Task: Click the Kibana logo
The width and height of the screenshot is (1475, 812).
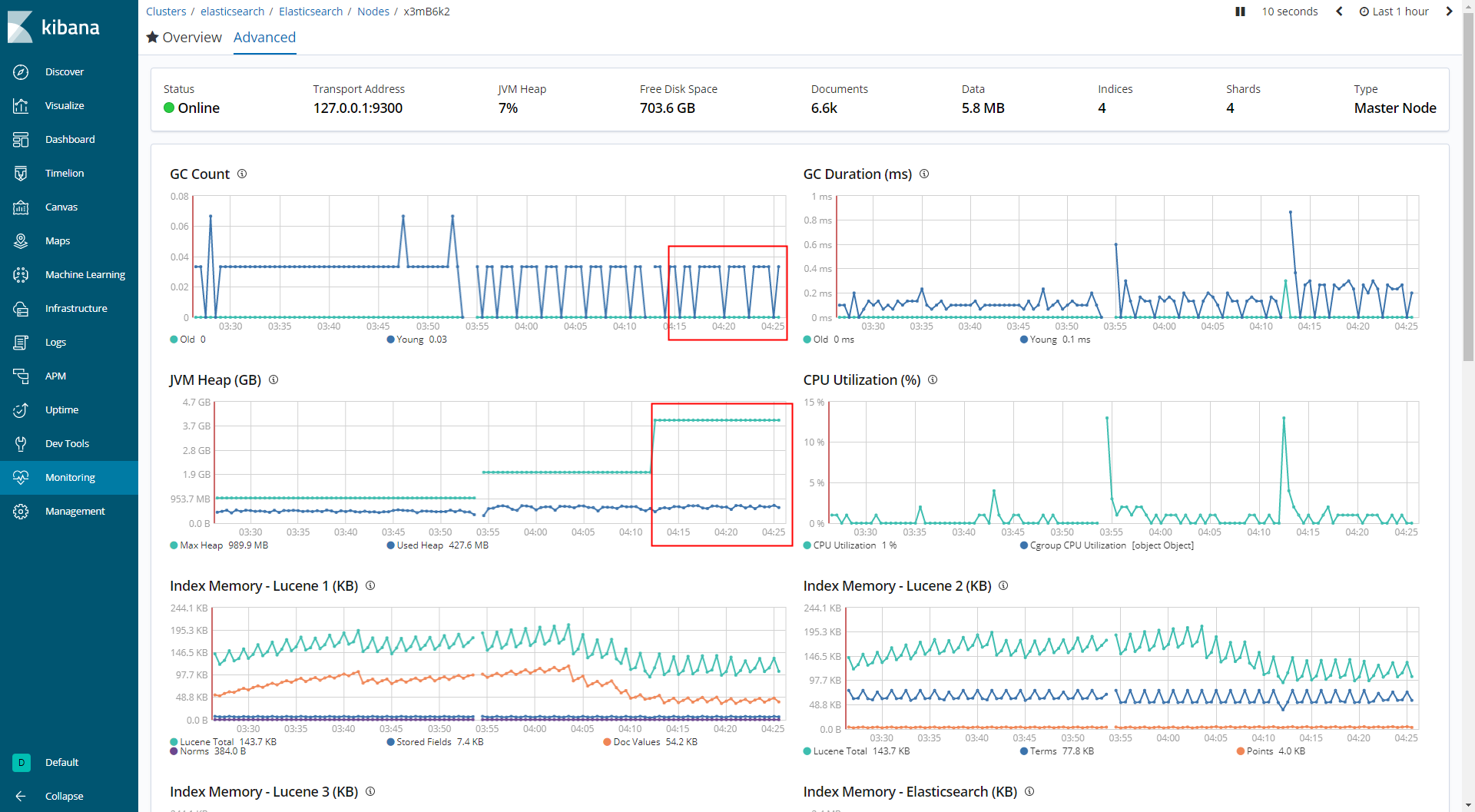Action: tap(54, 27)
